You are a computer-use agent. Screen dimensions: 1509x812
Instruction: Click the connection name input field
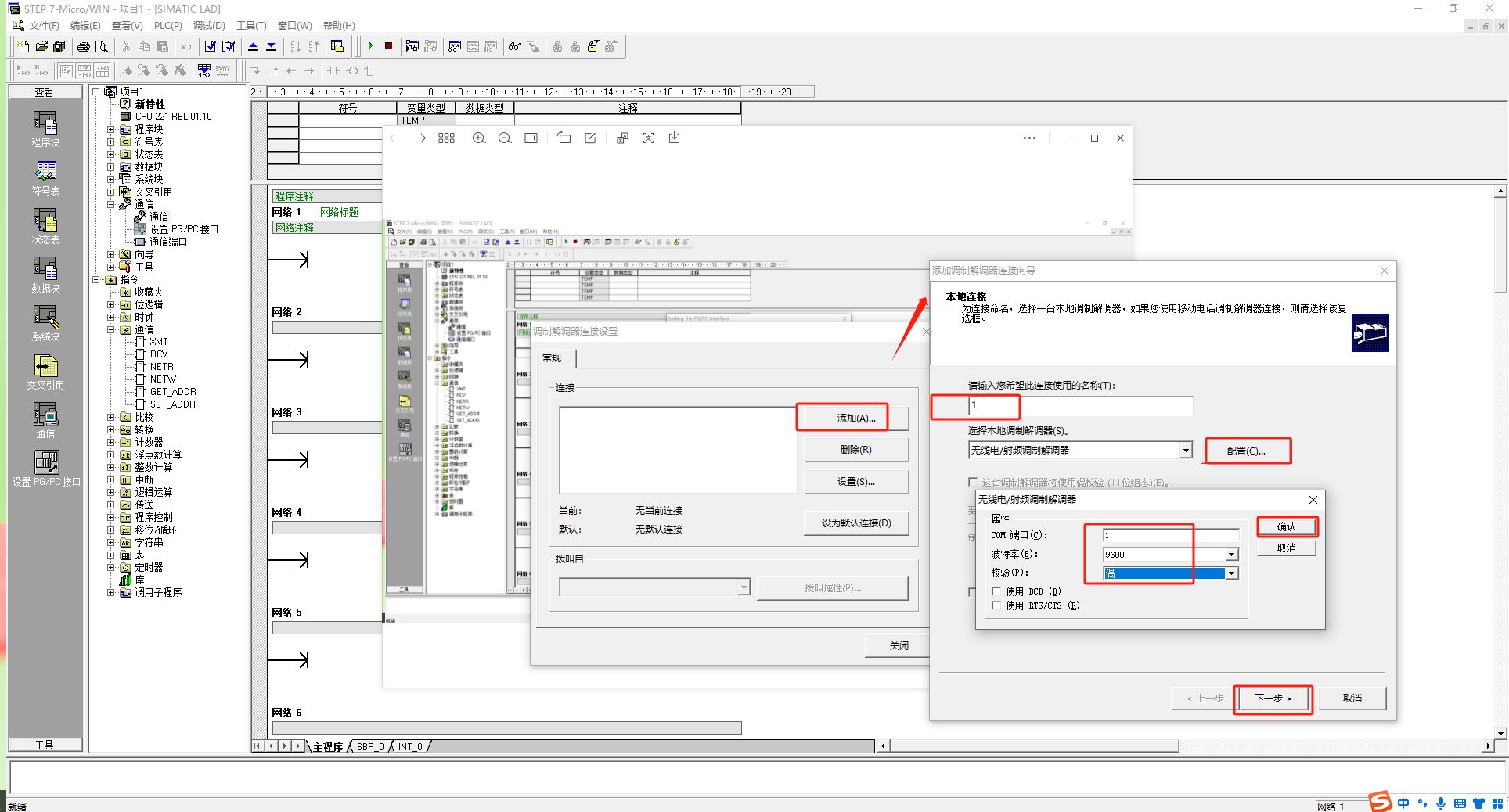[1080, 405]
